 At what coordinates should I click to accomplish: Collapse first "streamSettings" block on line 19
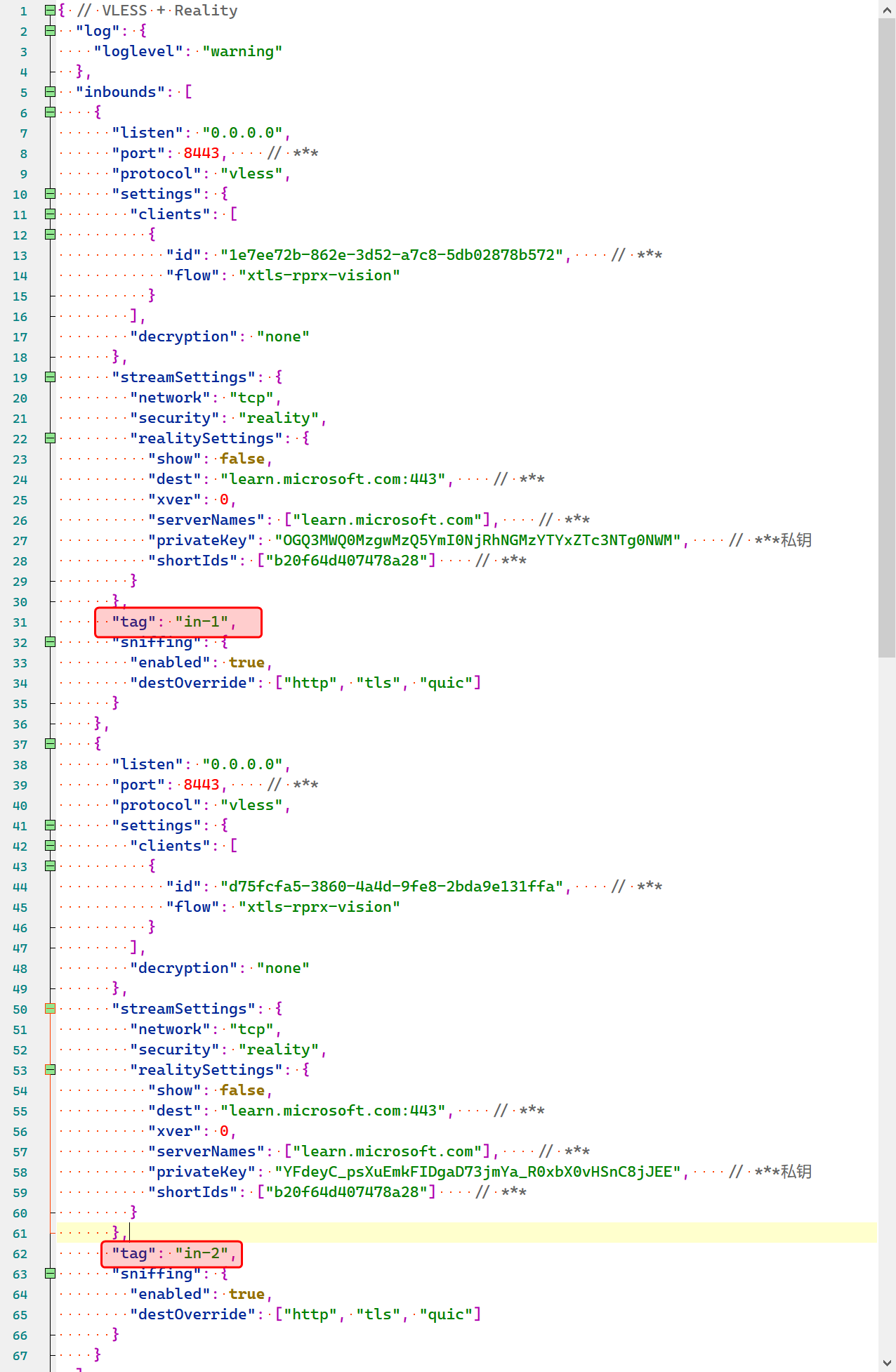coord(50,377)
